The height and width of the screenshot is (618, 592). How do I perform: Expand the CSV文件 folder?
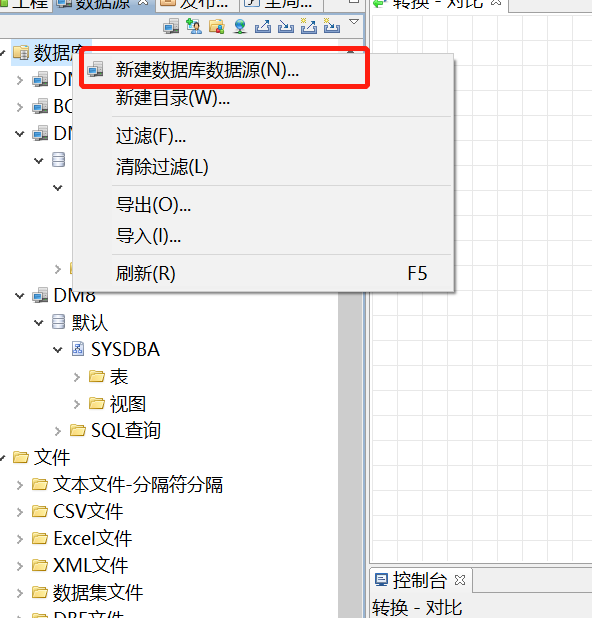(20, 512)
